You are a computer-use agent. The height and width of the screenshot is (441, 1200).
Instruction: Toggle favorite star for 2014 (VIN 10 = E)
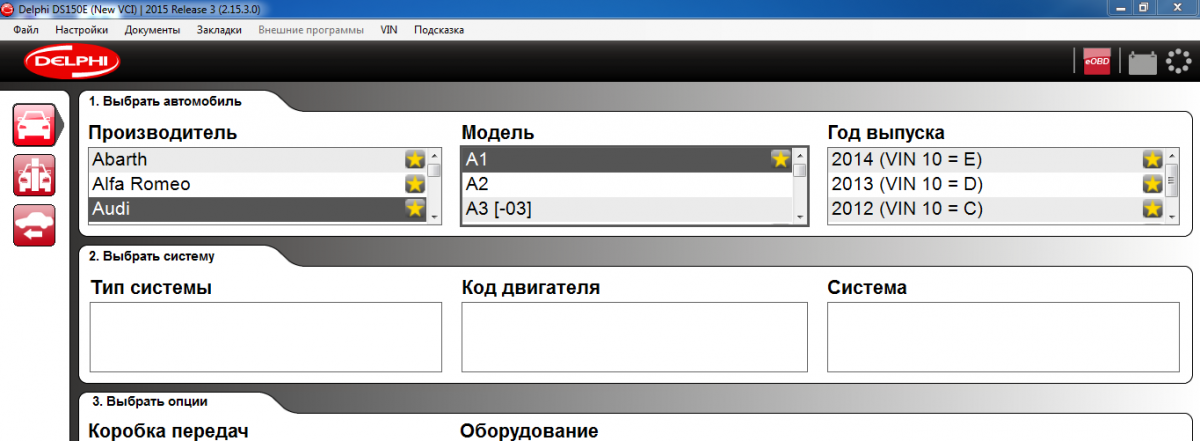[1153, 159]
